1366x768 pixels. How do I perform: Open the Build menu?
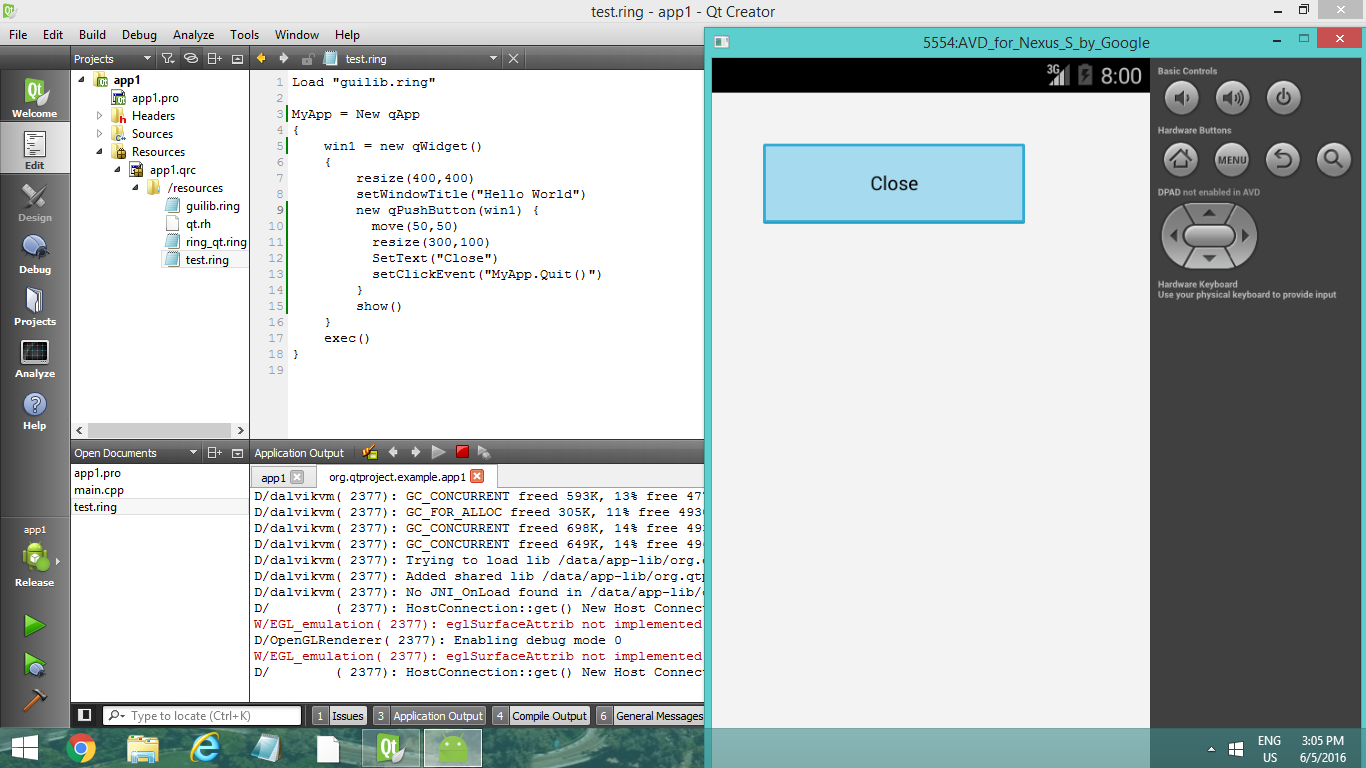click(x=92, y=34)
